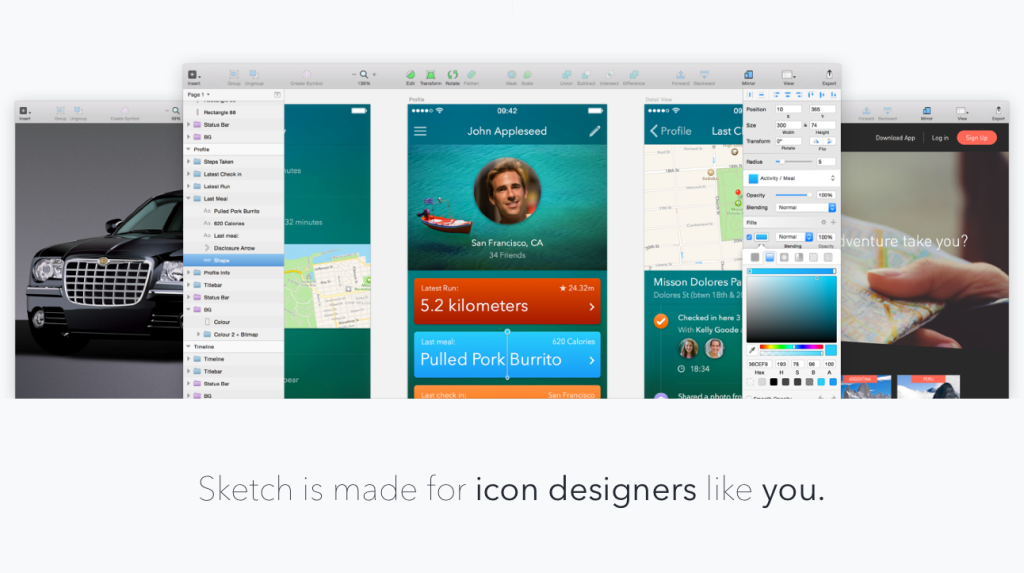Viewport: 1024px width, 573px height.
Task: Expand the Profile Info group
Action: click(x=189, y=272)
